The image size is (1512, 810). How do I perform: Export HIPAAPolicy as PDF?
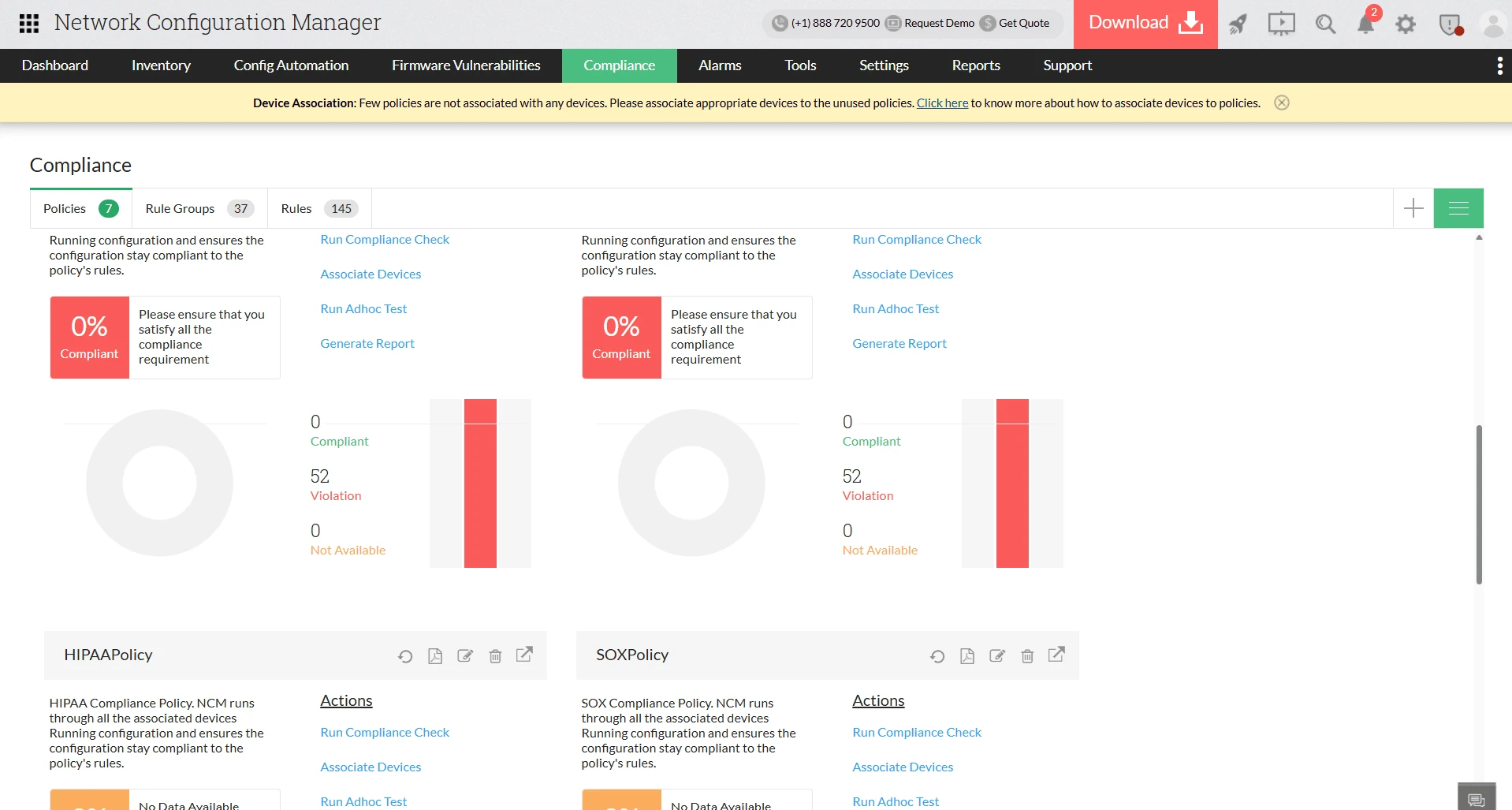[434, 655]
